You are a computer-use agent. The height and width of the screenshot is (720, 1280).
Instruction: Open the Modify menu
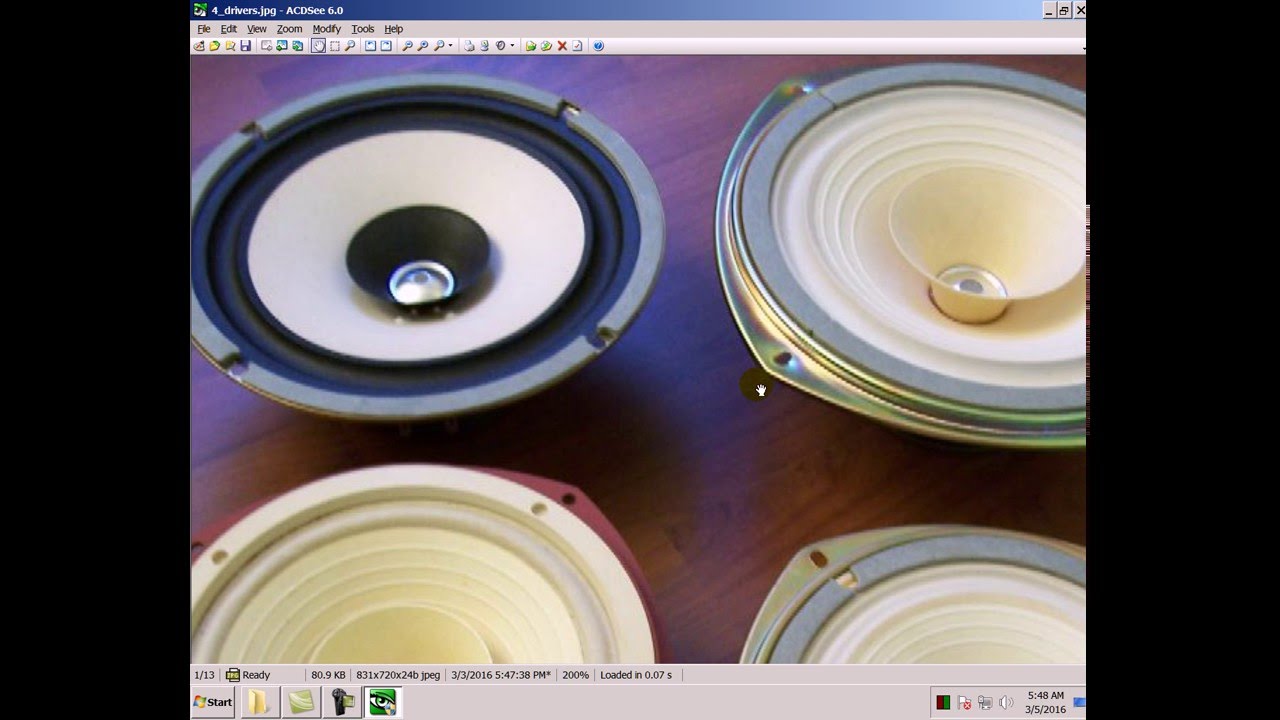click(x=326, y=29)
